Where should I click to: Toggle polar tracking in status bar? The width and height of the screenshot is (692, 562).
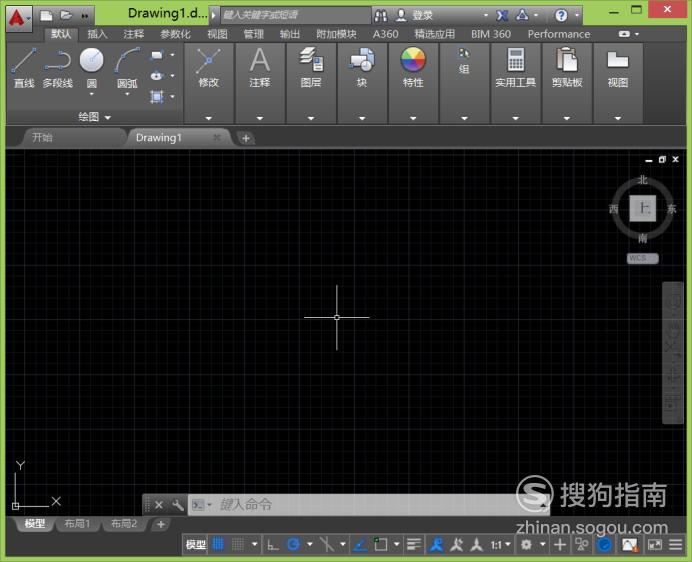(x=293, y=545)
